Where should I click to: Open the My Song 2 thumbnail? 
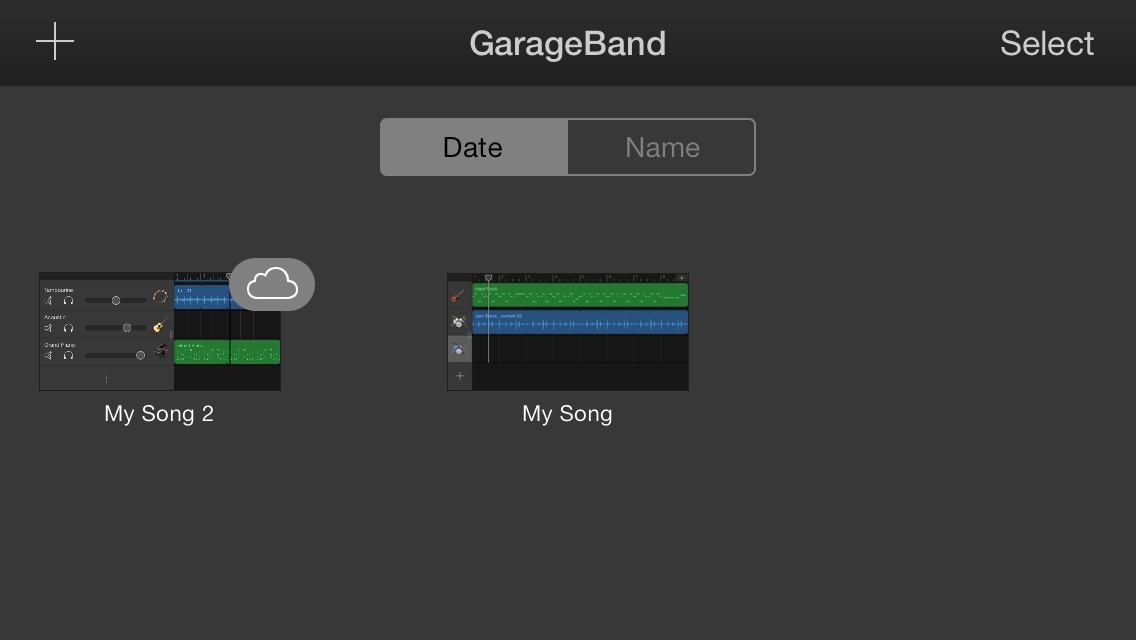pyautogui.click(x=160, y=331)
